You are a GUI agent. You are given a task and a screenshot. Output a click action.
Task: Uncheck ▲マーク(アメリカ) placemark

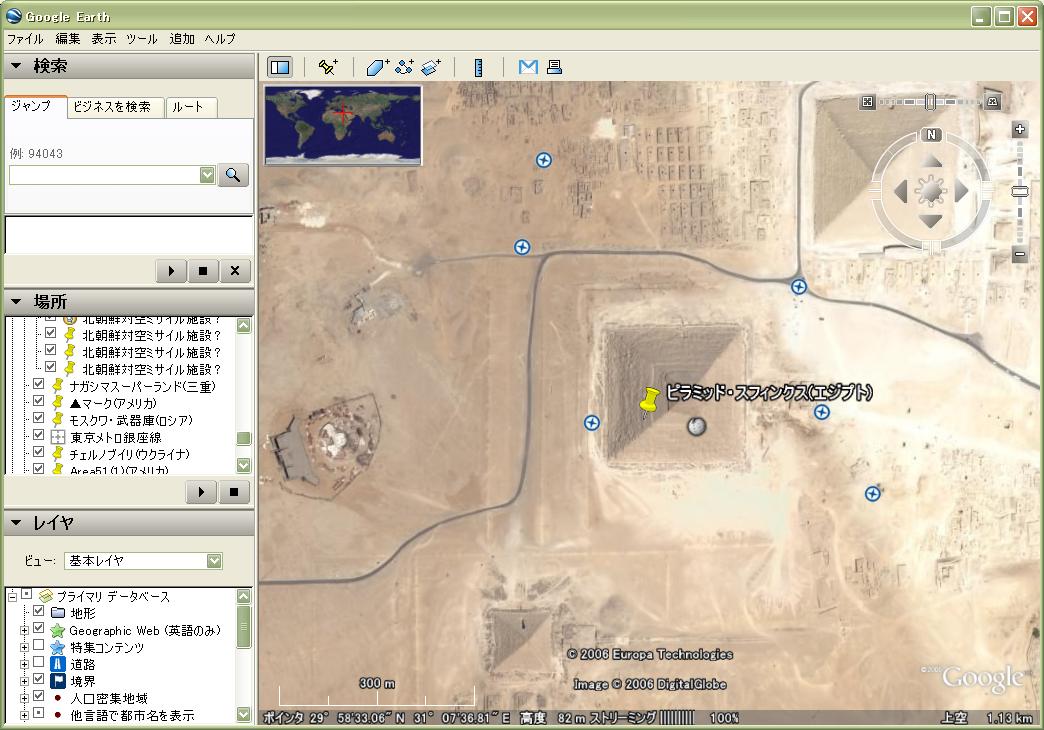[39, 401]
